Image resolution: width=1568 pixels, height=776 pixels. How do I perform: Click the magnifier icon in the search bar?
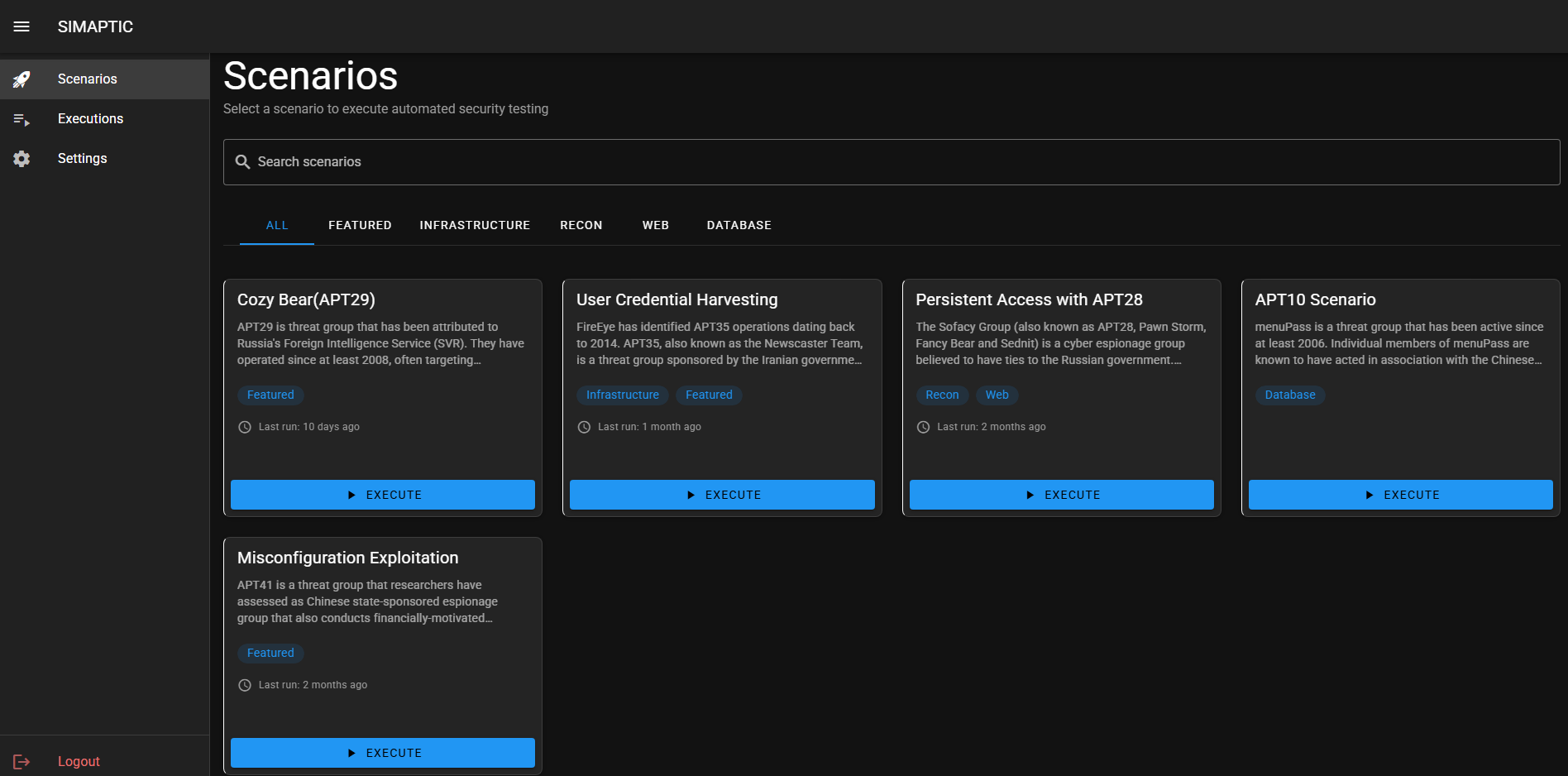tap(242, 161)
